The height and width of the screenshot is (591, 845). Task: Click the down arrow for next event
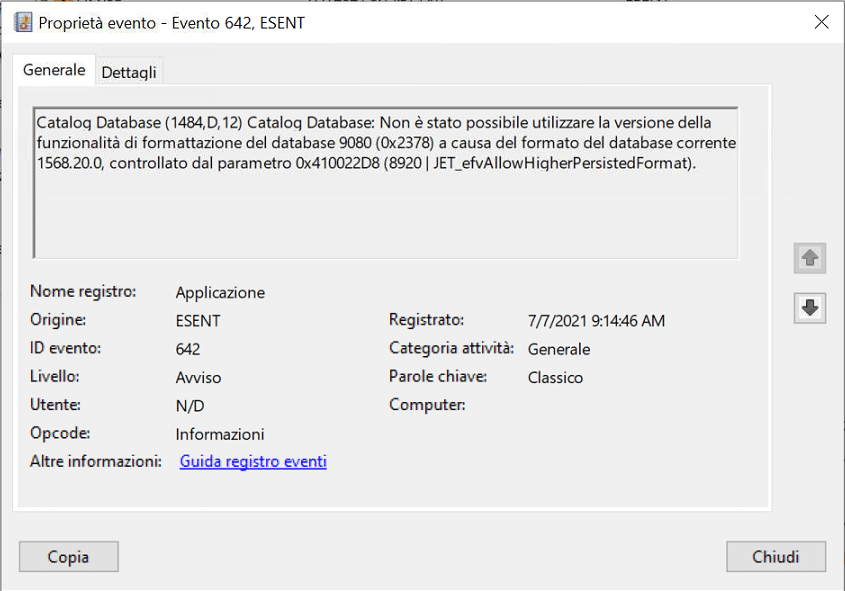809,308
